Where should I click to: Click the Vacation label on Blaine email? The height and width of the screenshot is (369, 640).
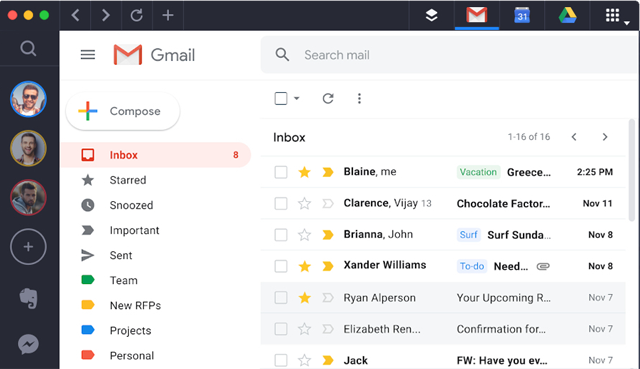pyautogui.click(x=478, y=172)
